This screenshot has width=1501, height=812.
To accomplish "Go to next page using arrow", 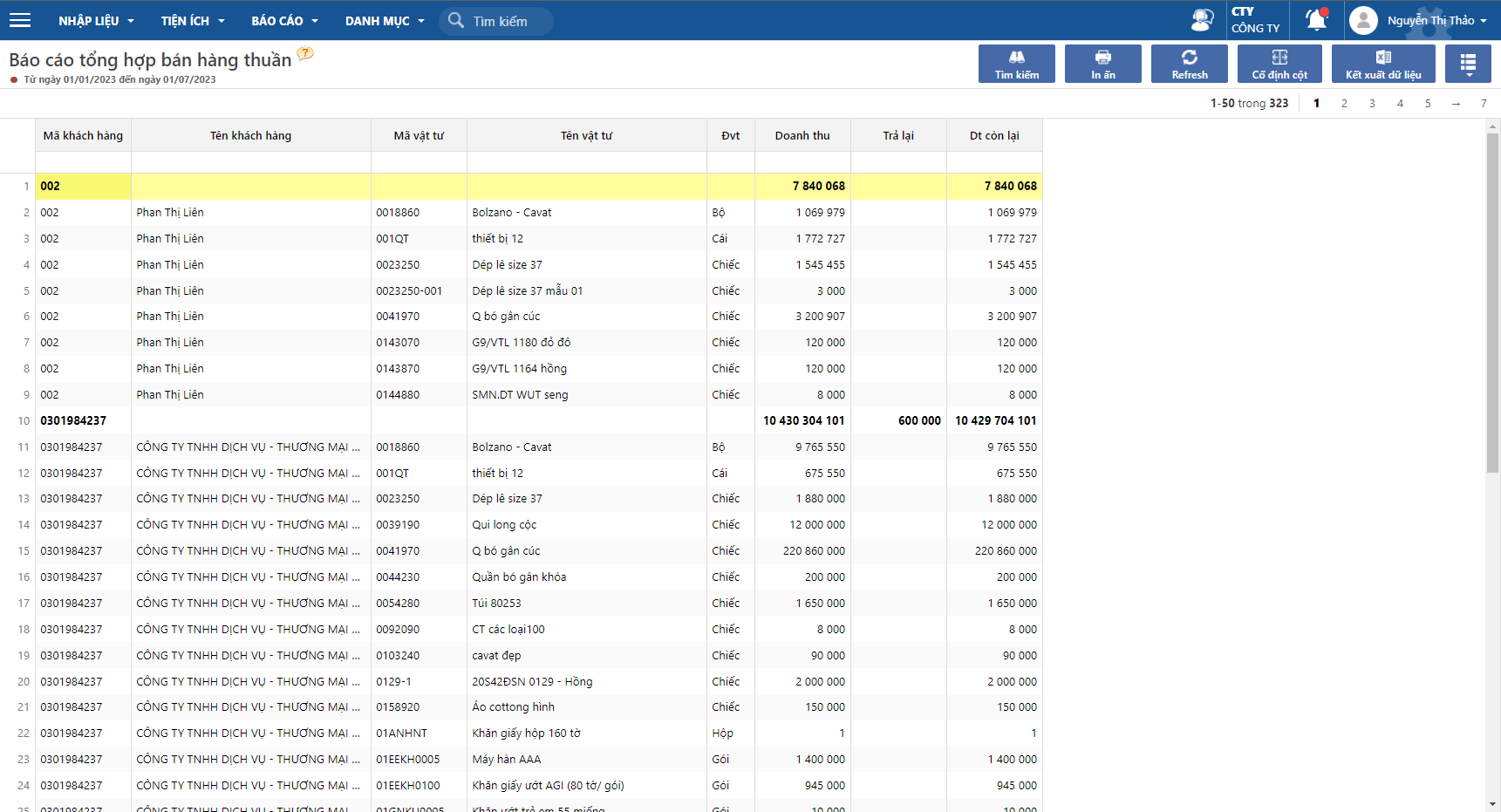I will tap(1456, 103).
